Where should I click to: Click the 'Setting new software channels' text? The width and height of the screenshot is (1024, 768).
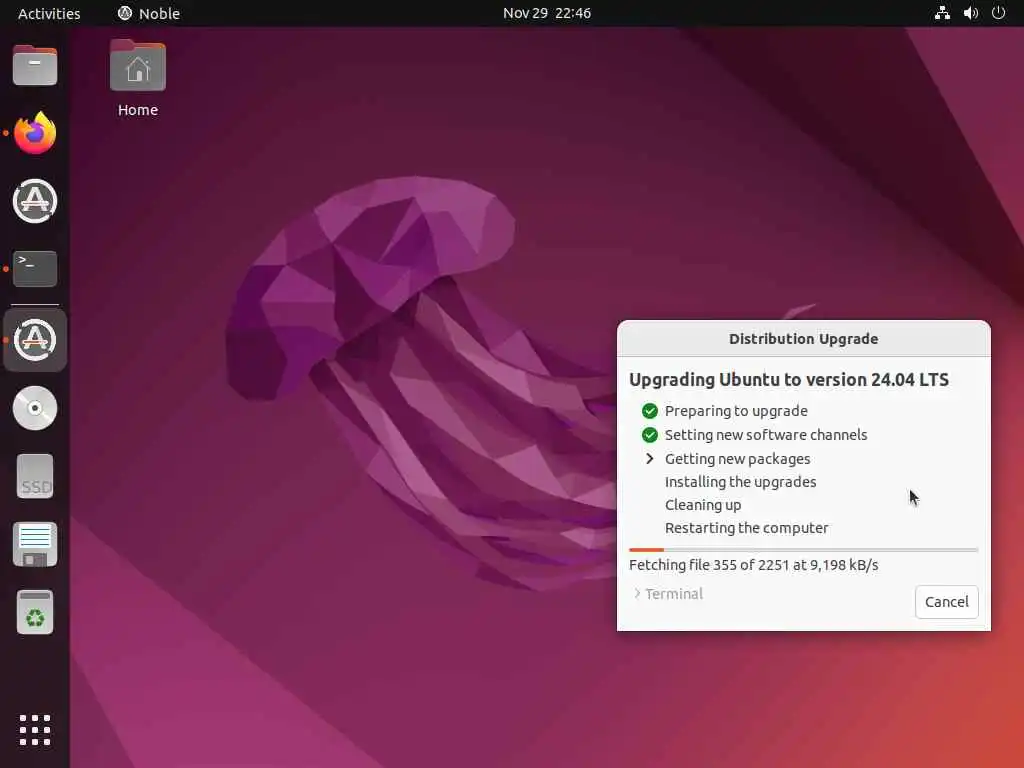[766, 435]
